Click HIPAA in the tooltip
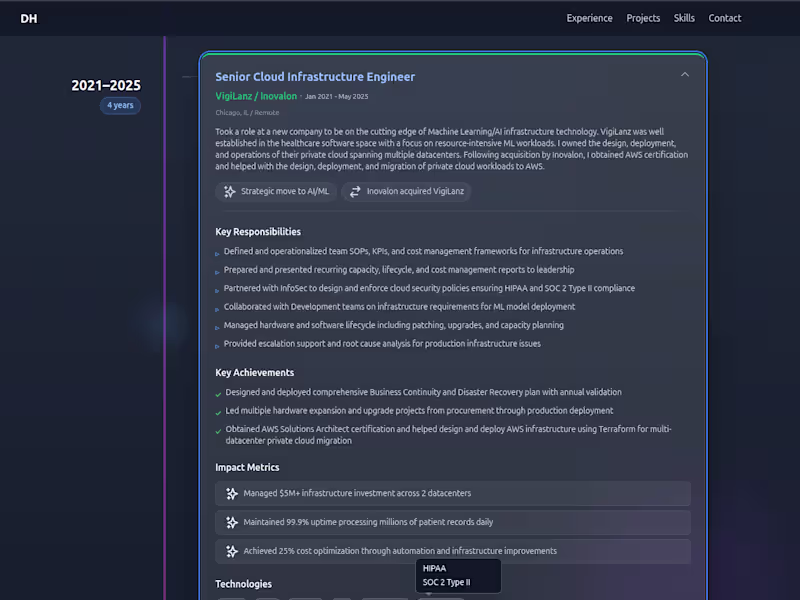Screen dimensions: 800x600 coord(434,568)
